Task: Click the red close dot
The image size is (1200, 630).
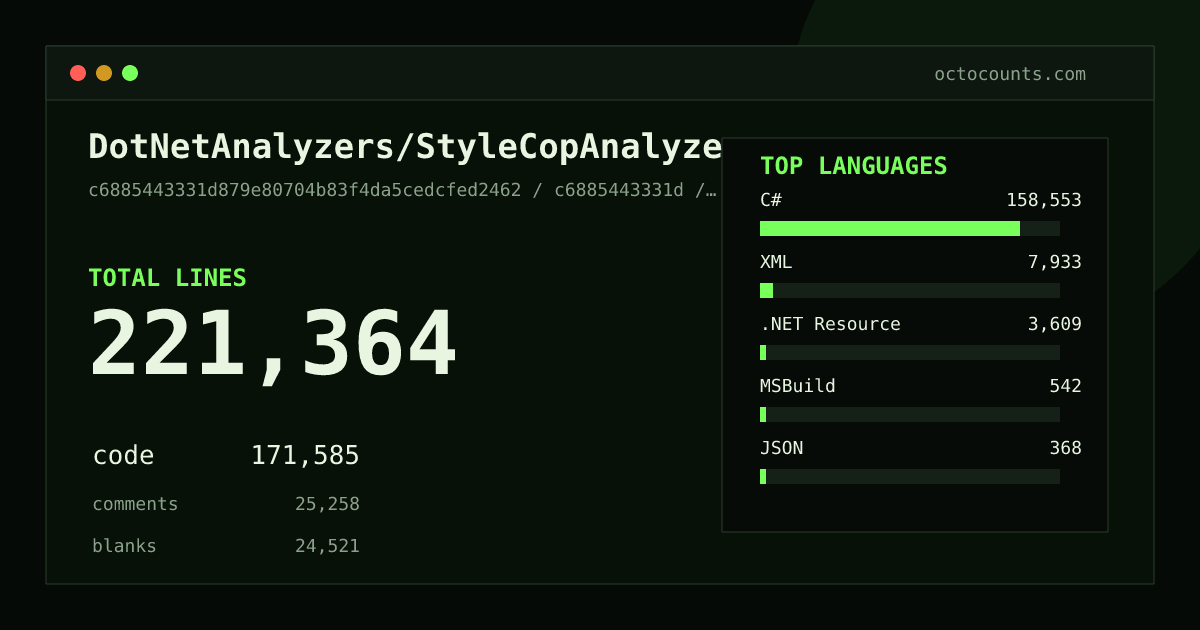Action: click(x=78, y=73)
